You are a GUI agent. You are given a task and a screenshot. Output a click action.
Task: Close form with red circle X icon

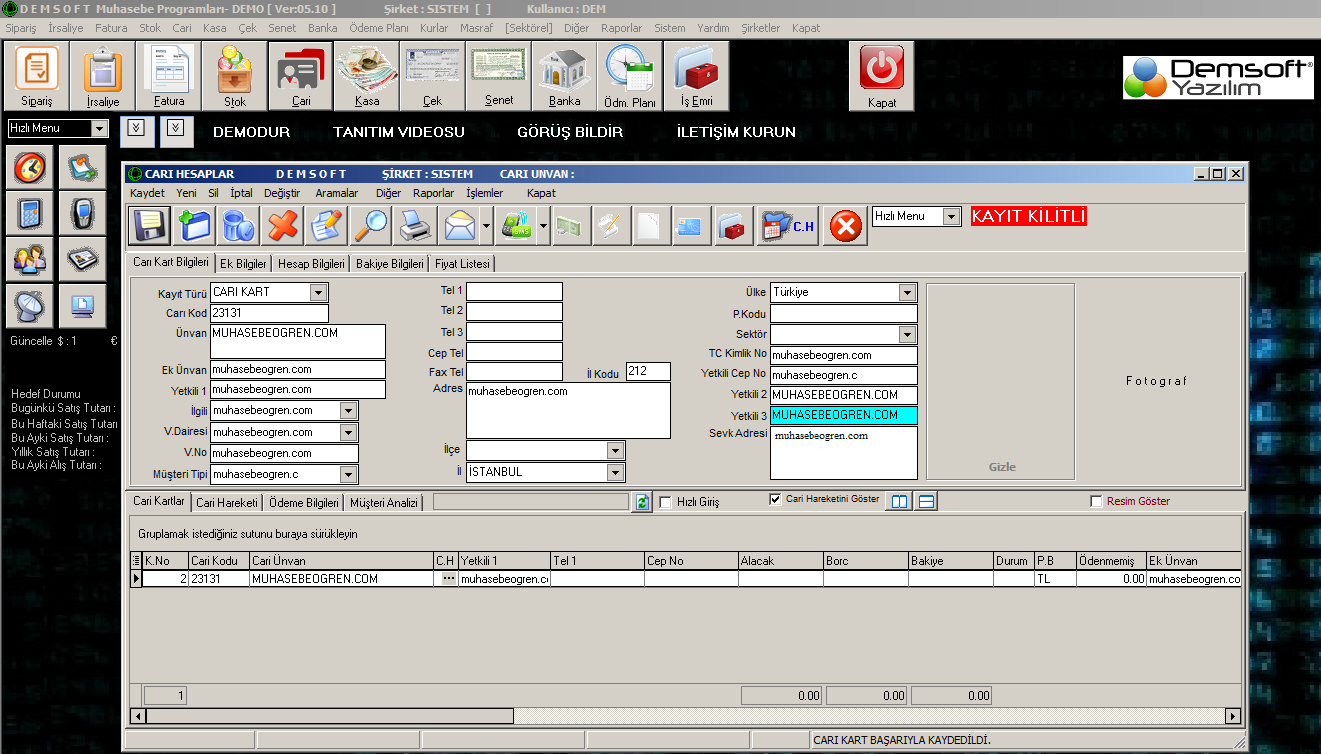tap(845, 226)
